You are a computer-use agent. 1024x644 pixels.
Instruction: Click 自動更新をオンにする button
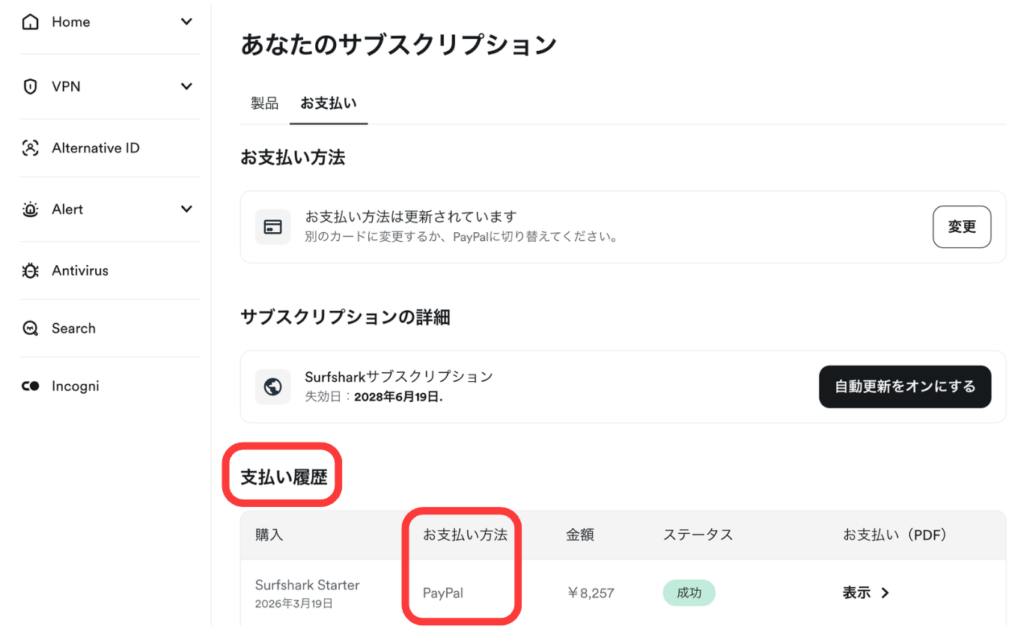click(x=904, y=386)
